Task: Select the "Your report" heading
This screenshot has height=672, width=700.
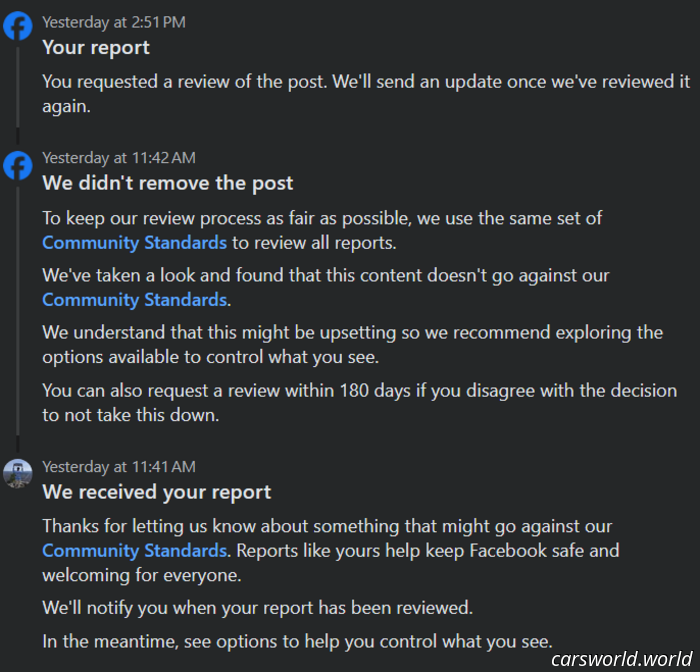Action: [x=96, y=47]
